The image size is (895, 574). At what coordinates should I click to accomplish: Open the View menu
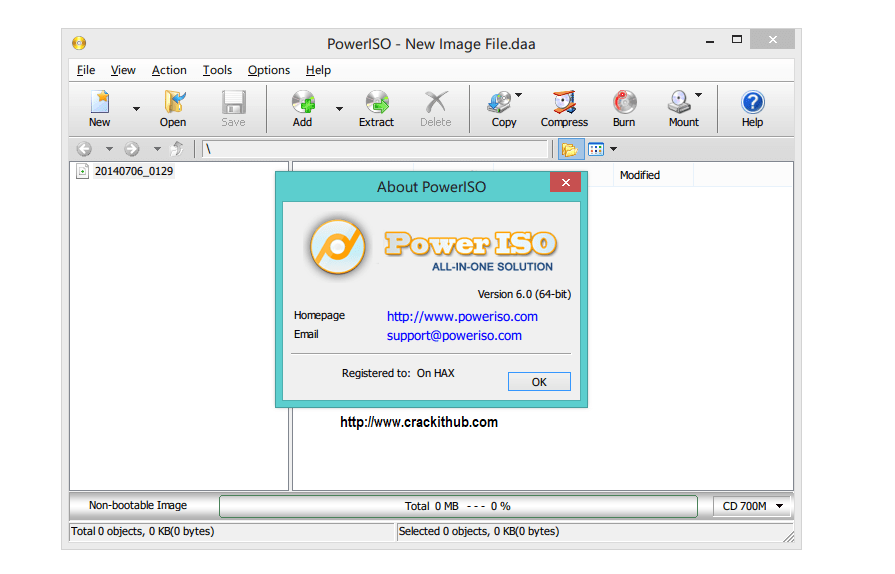click(x=123, y=70)
